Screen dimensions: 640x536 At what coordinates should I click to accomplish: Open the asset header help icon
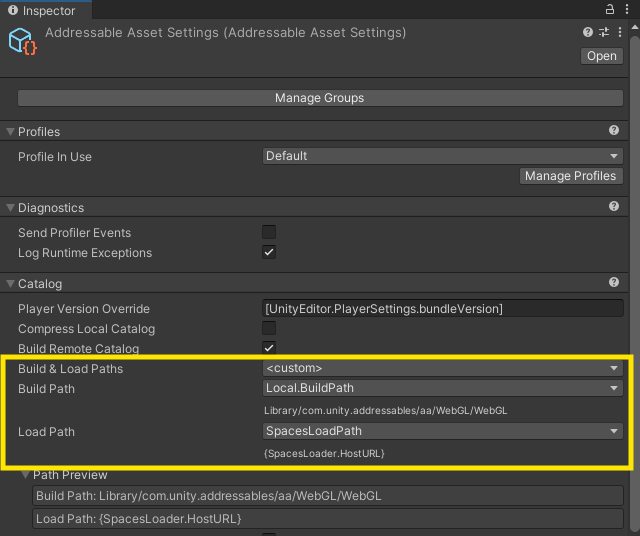pos(589,33)
